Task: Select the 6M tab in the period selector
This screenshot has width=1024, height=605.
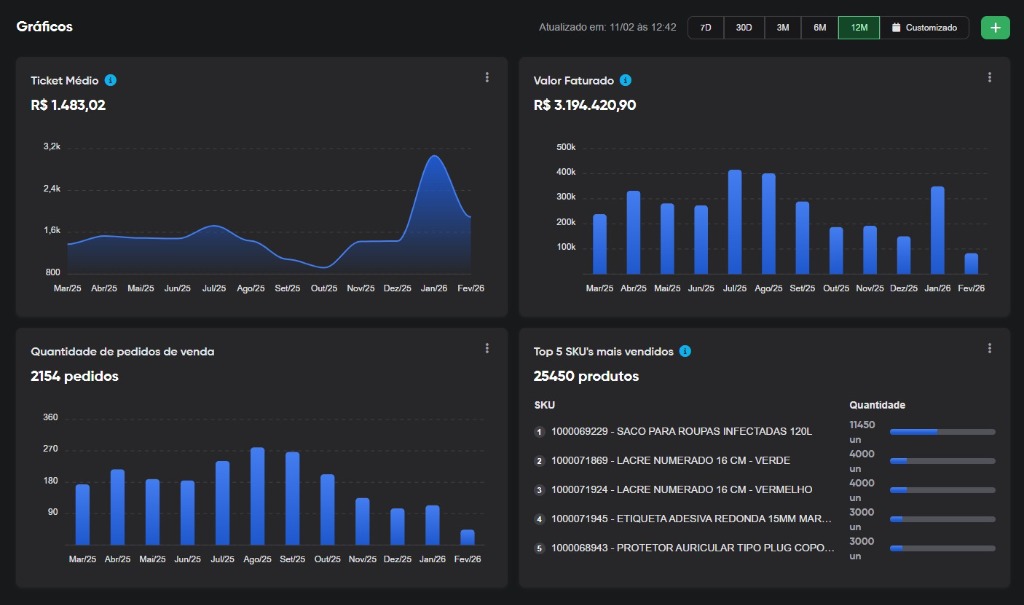Action: pyautogui.click(x=820, y=27)
